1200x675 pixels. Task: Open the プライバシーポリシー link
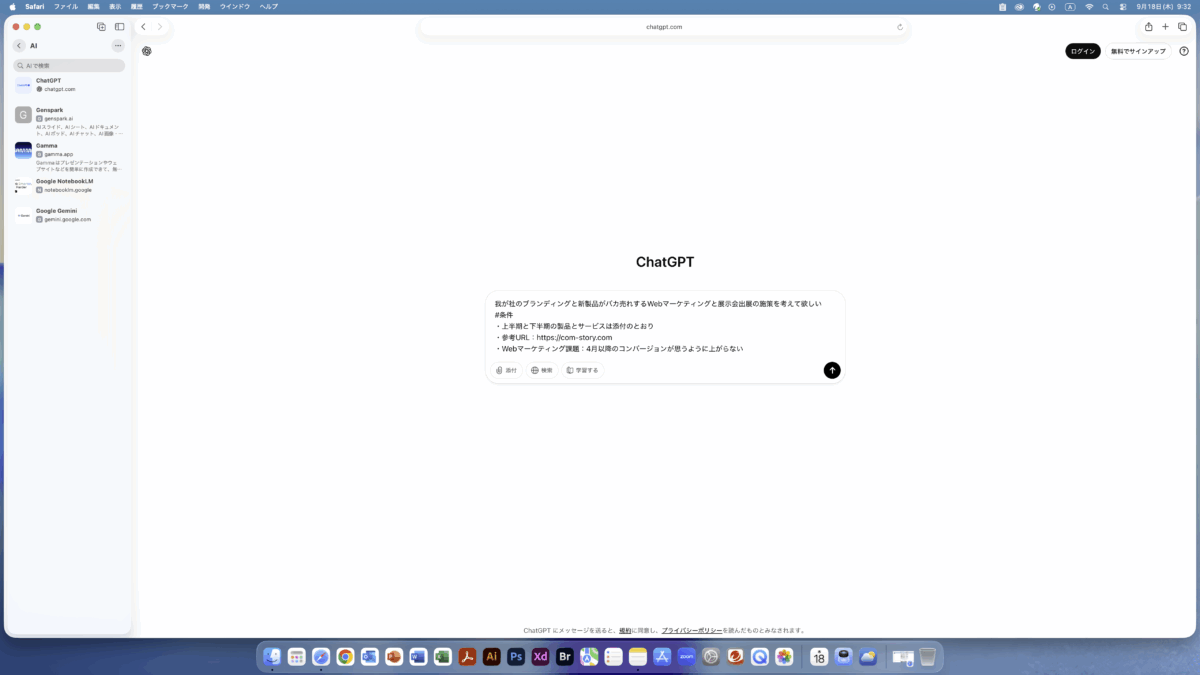coord(691,631)
